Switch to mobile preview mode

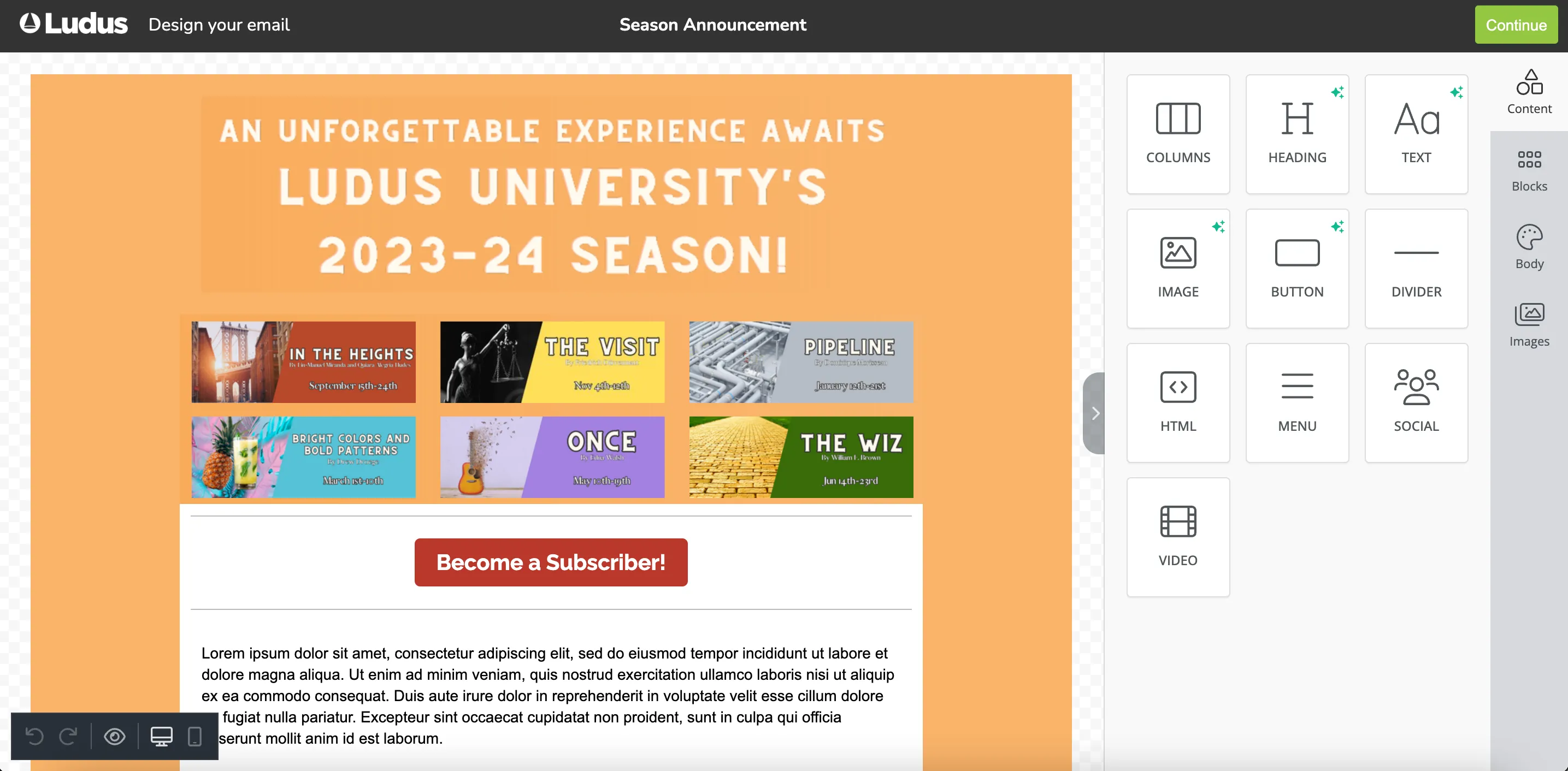tap(195, 736)
